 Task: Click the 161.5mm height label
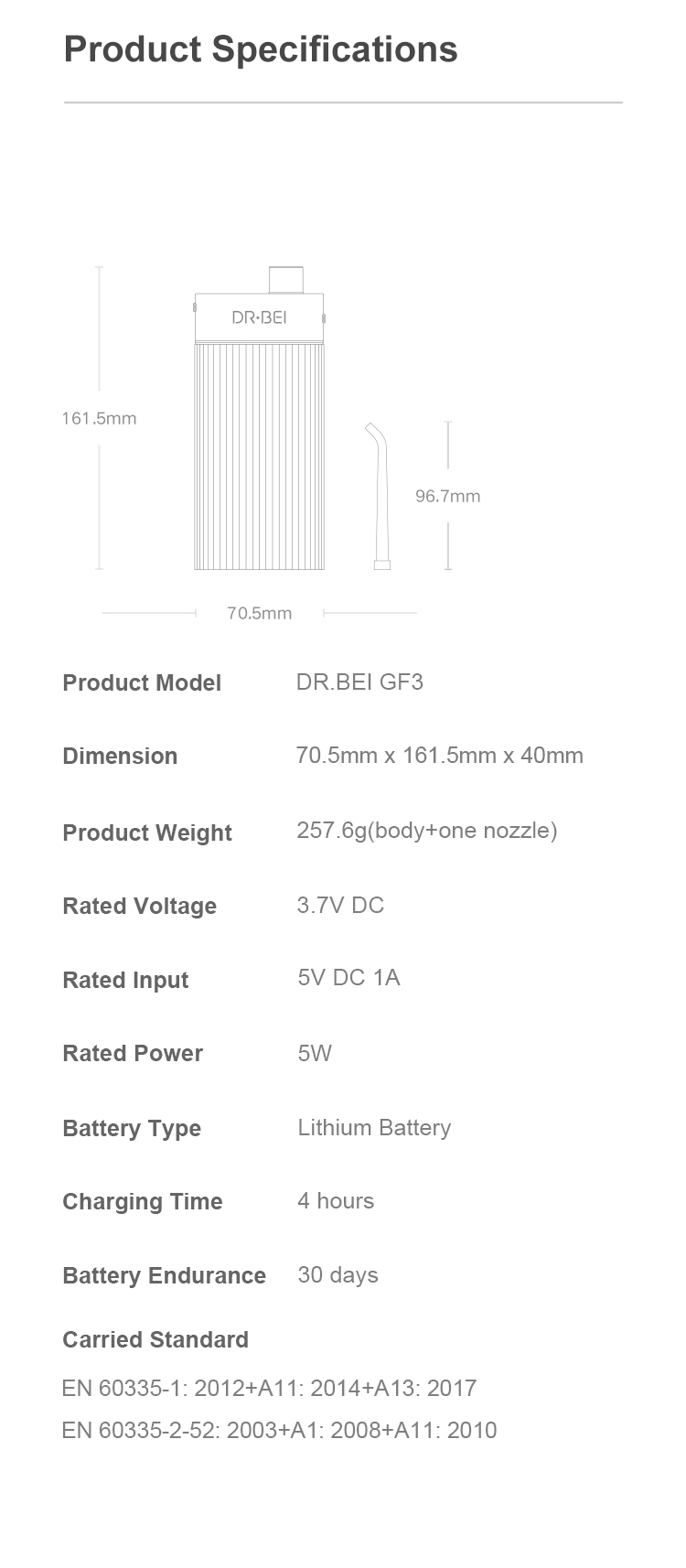99,418
